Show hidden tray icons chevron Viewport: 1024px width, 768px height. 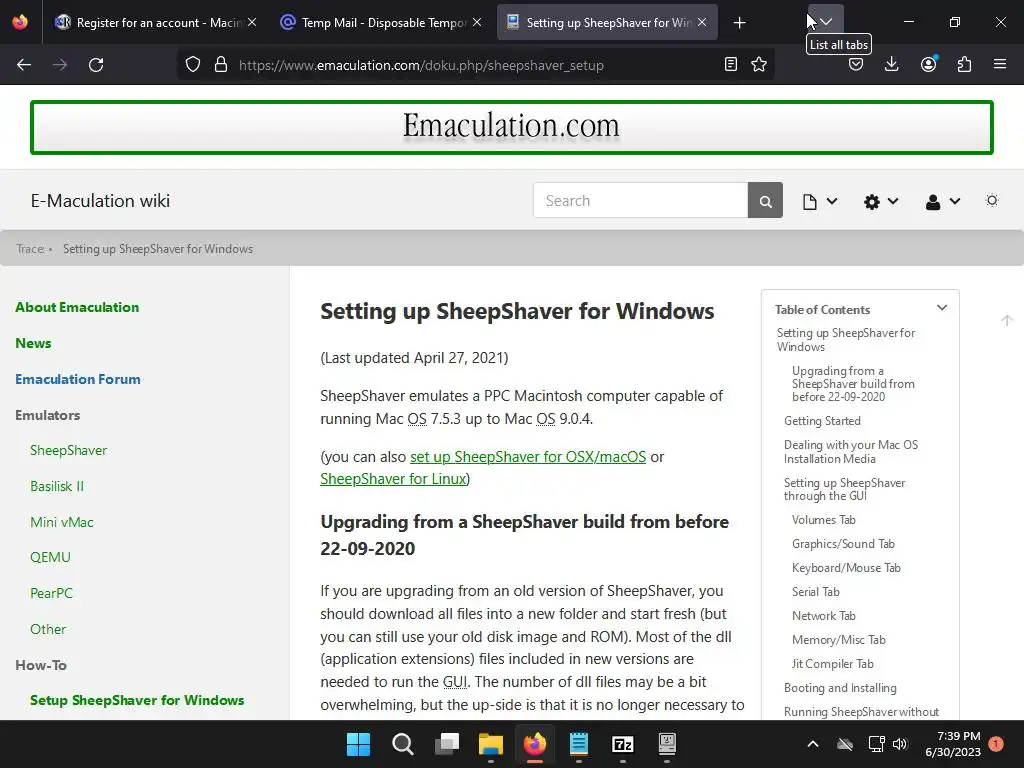coord(813,744)
